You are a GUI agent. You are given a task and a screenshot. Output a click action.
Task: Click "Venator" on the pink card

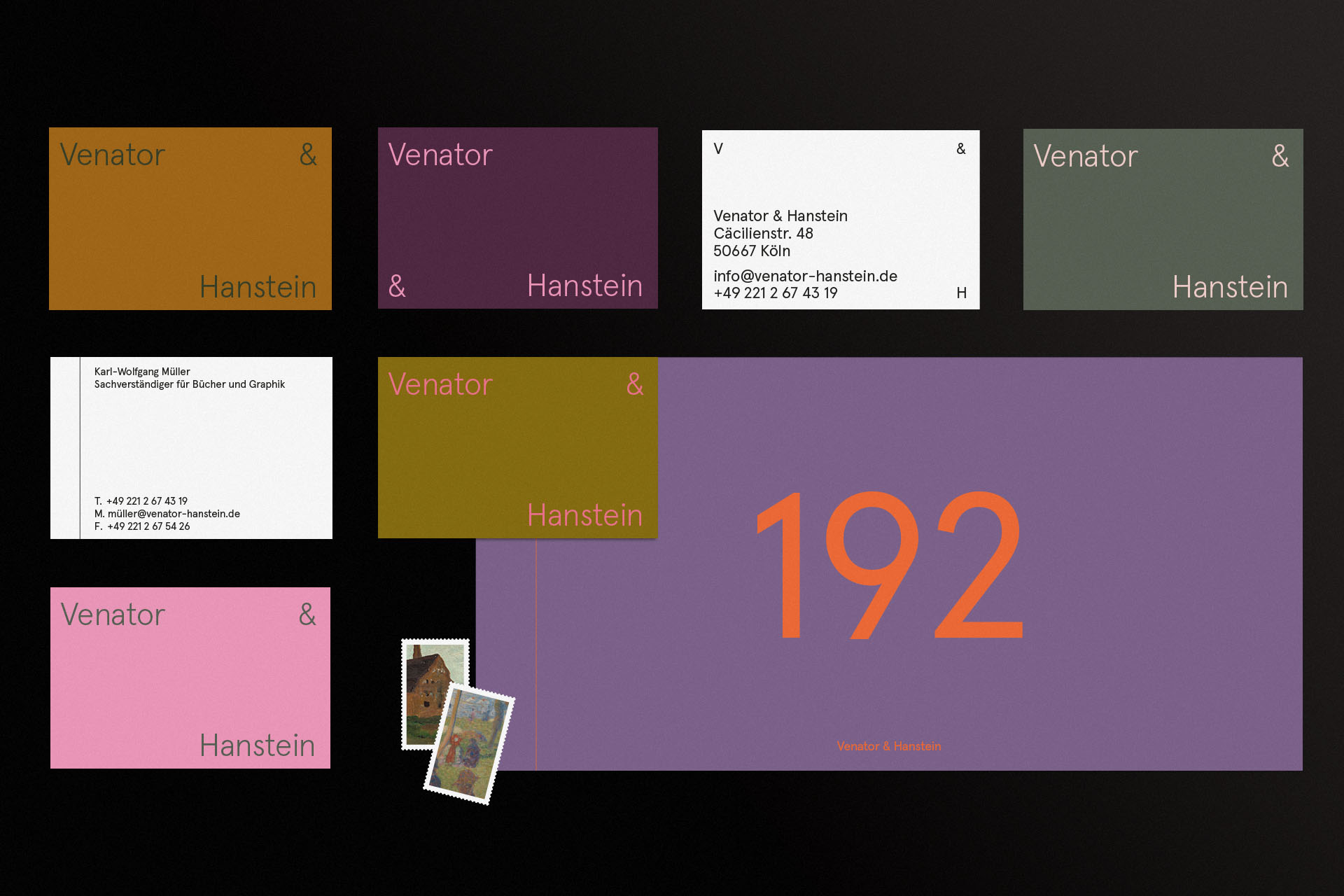point(113,615)
